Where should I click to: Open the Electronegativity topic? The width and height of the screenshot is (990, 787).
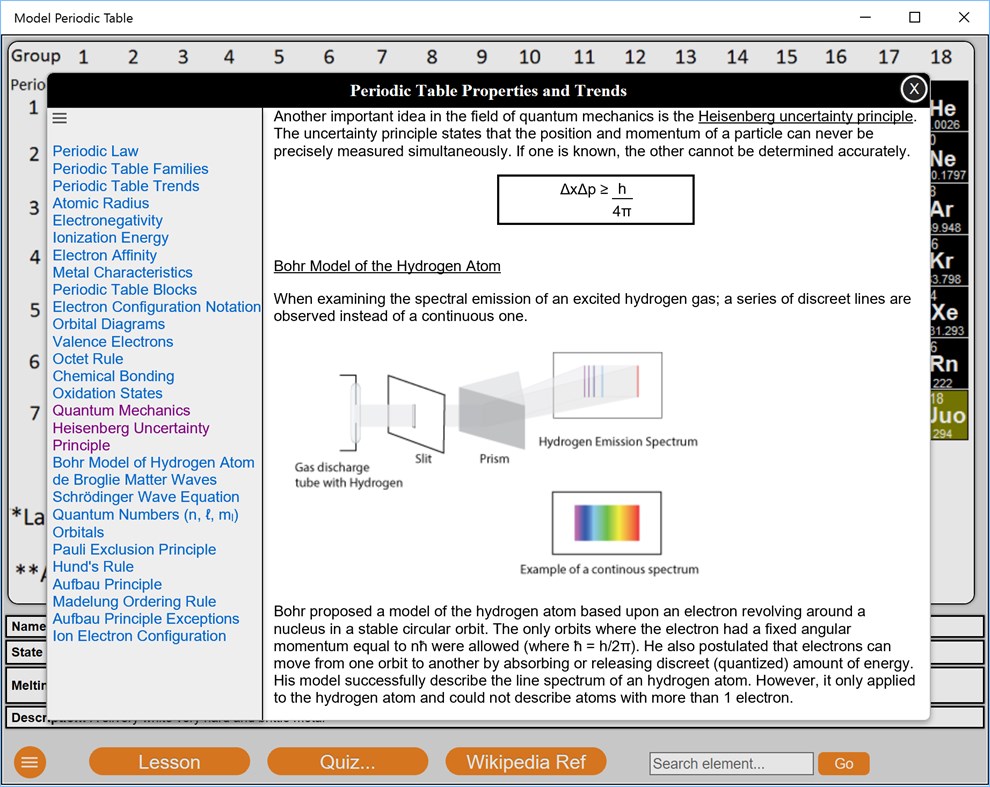tap(107, 220)
